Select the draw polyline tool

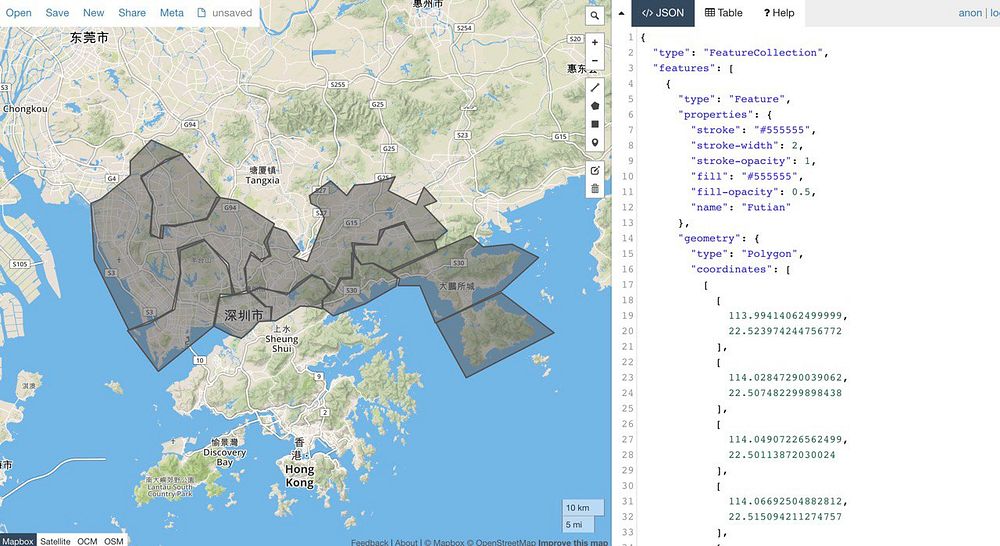(594, 87)
